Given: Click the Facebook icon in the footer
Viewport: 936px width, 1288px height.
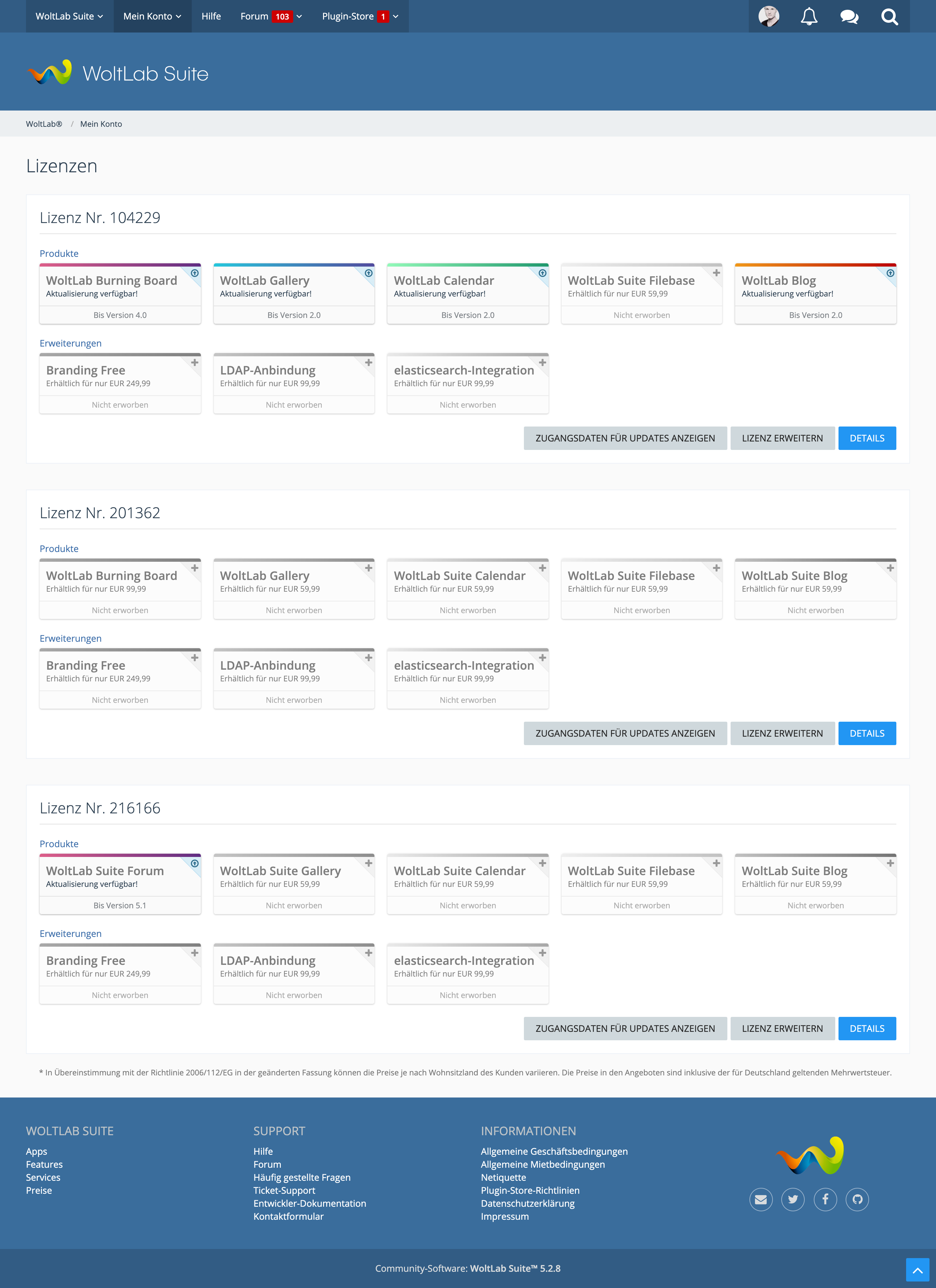Looking at the screenshot, I should tap(825, 1199).
